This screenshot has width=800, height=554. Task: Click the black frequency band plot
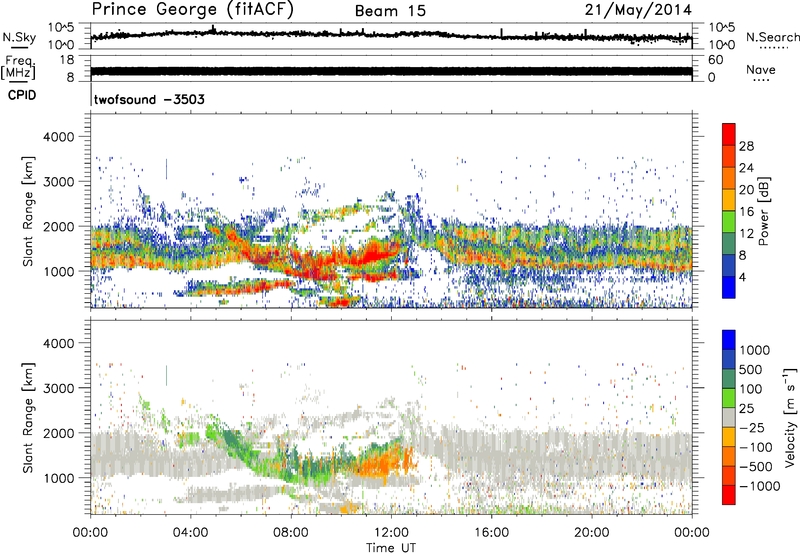pyautogui.click(x=391, y=71)
